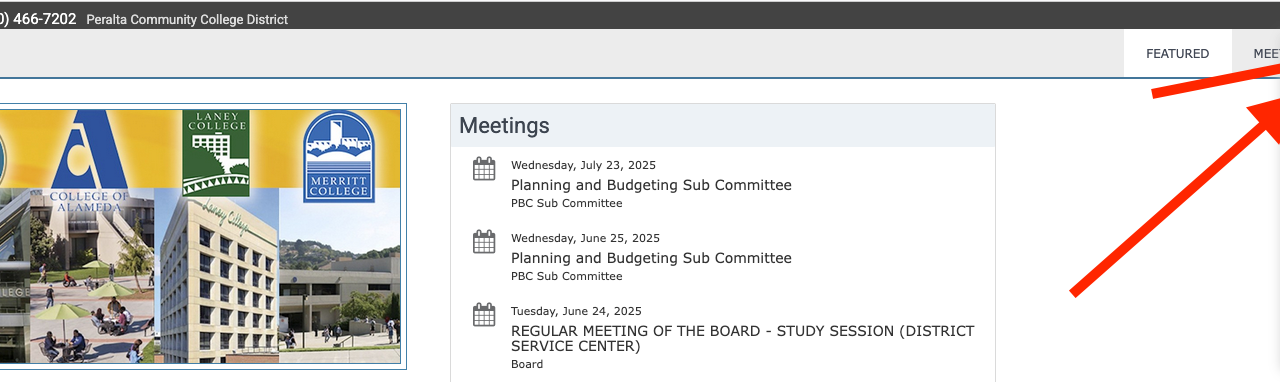Image resolution: width=1280 pixels, height=382 pixels.
Task: Click Peralta Community College District header text
Action: (187, 20)
